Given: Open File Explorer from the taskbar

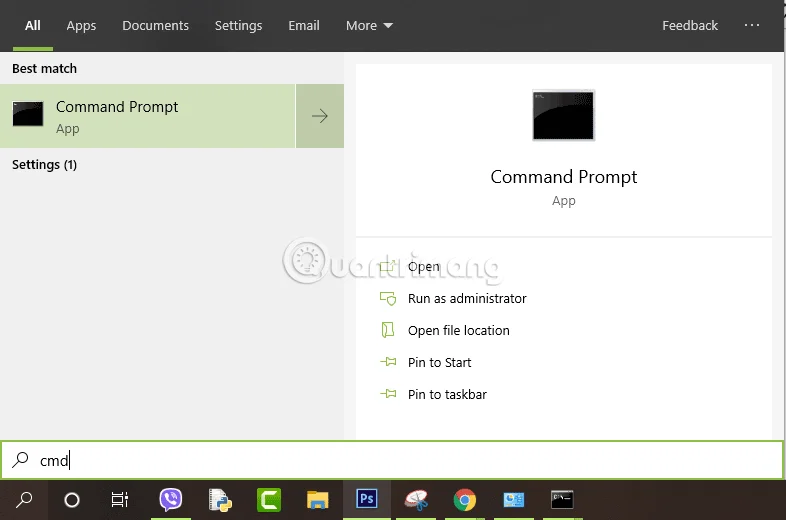Looking at the screenshot, I should coord(318,500).
